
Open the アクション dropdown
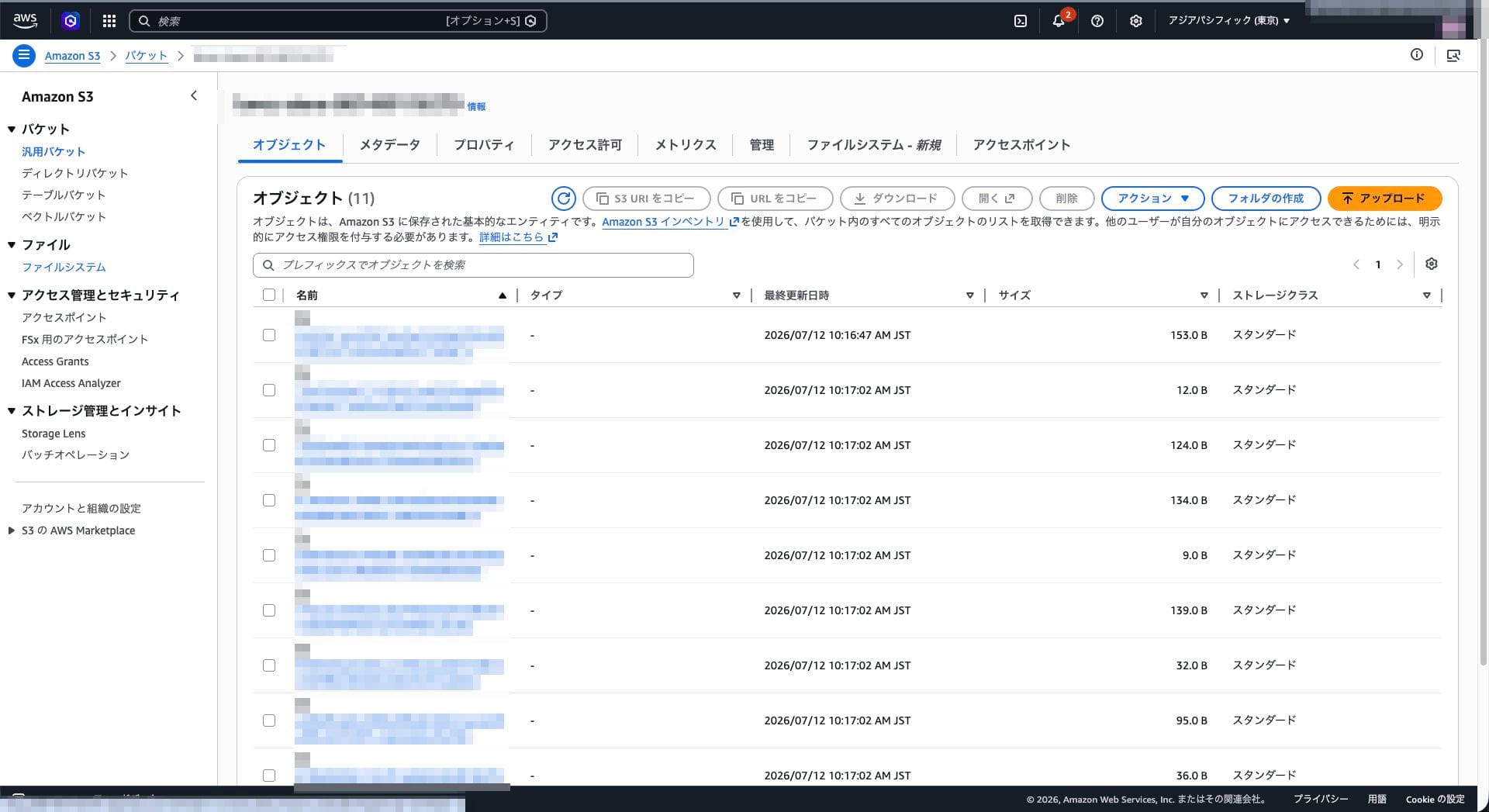pyautogui.click(x=1152, y=199)
